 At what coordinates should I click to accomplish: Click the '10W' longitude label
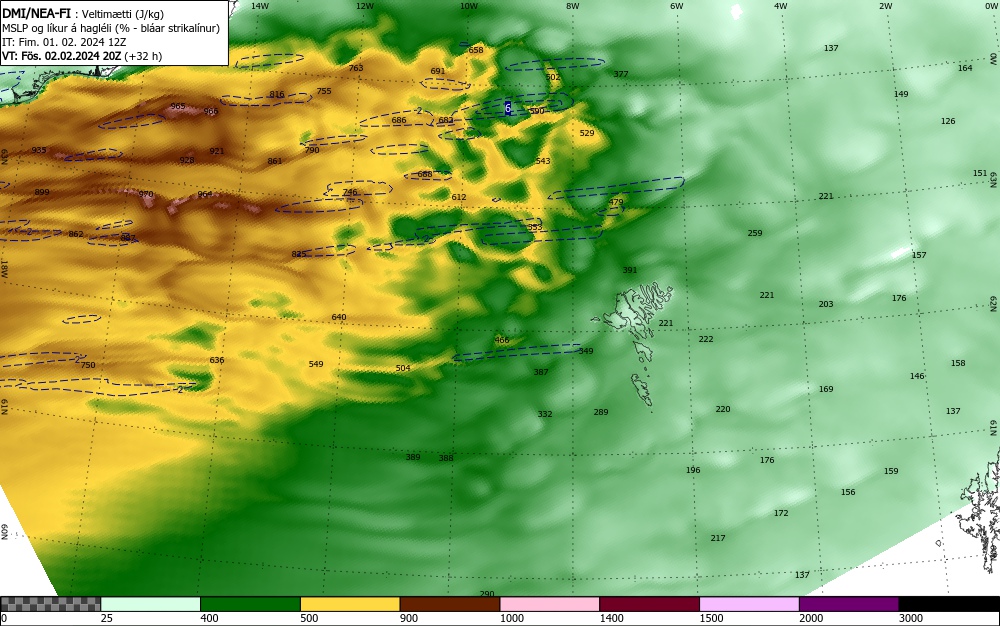[469, 6]
